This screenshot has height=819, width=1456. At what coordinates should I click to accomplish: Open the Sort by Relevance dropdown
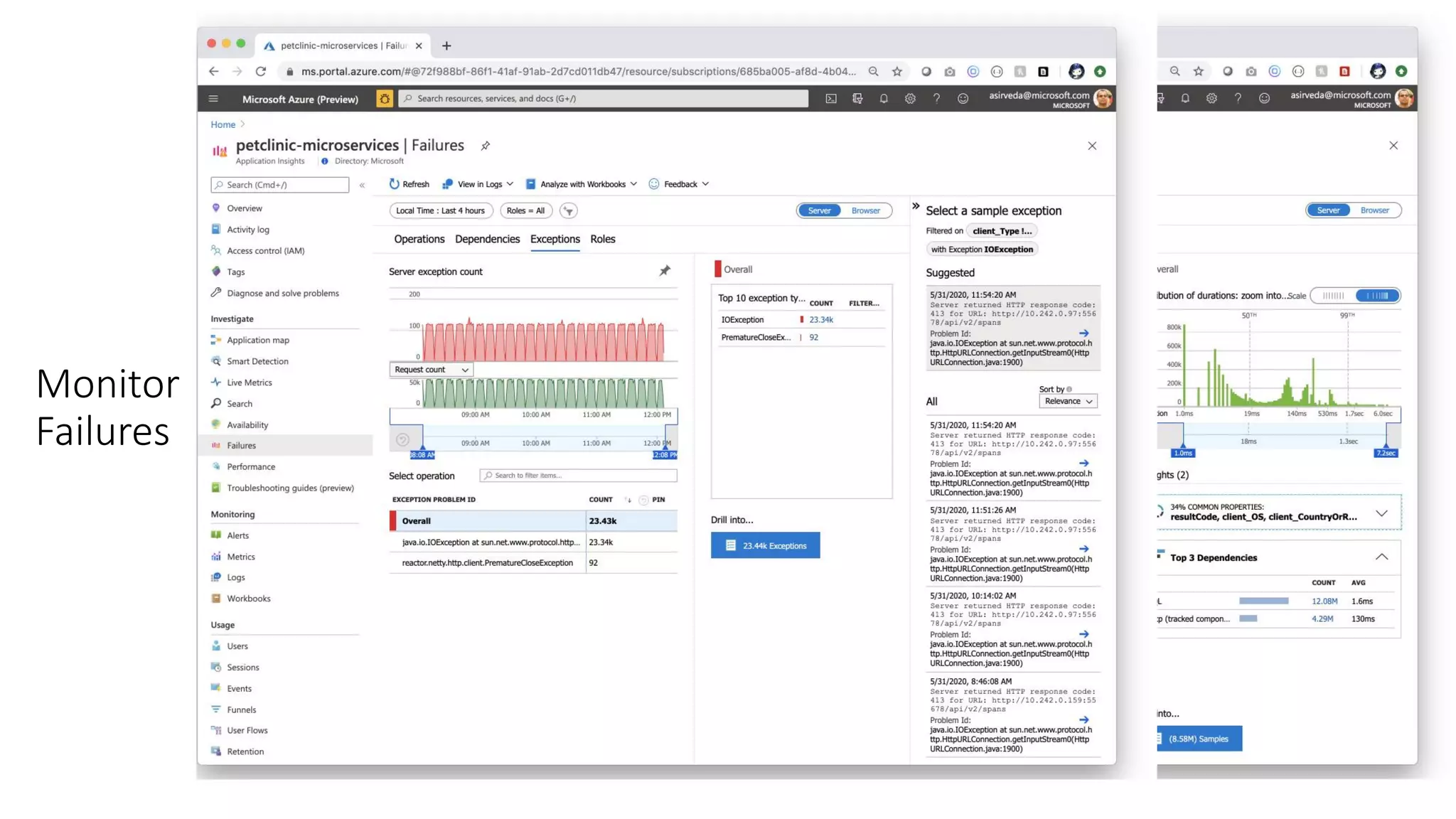(1068, 402)
